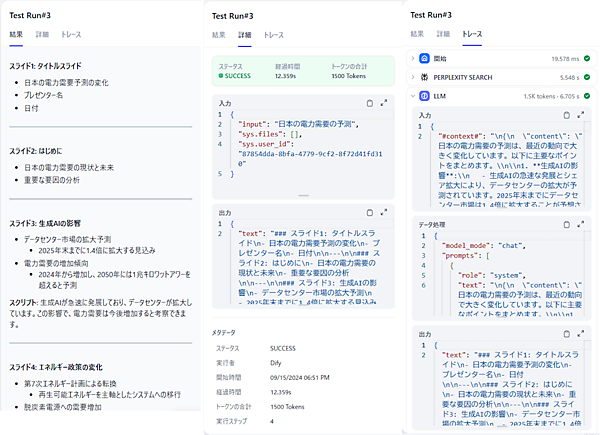The image size is (600, 435).
Task: Open 結果 tab in the node trace panel
Action: click(416, 34)
